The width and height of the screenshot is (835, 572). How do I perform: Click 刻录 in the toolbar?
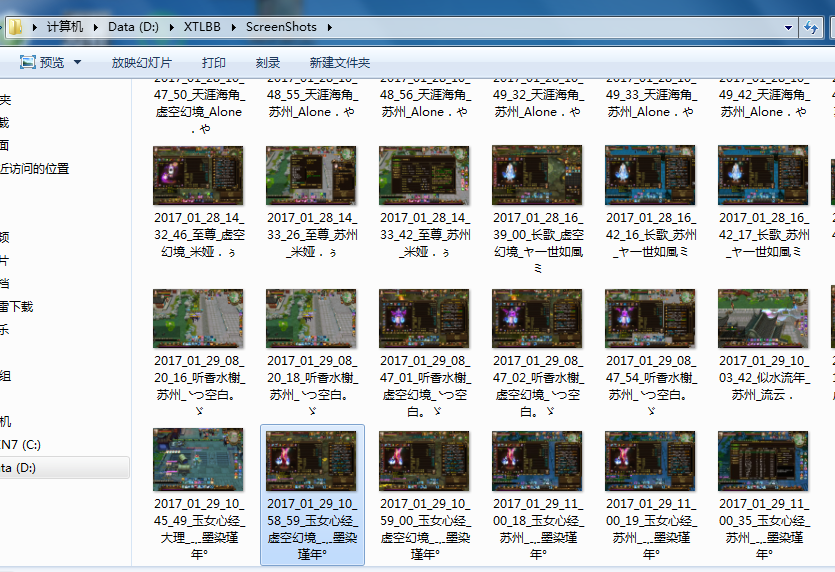pyautogui.click(x=268, y=63)
